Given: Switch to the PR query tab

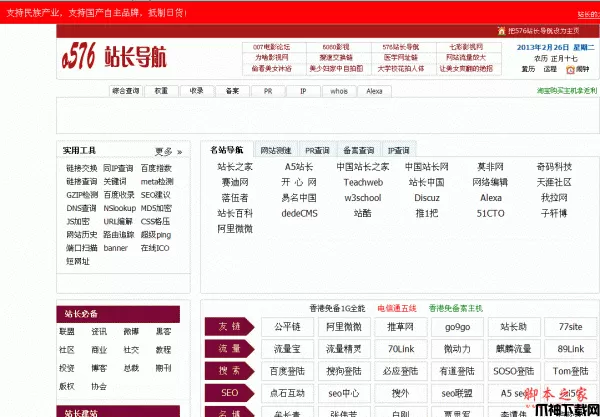Looking at the screenshot, I should coord(268,91).
